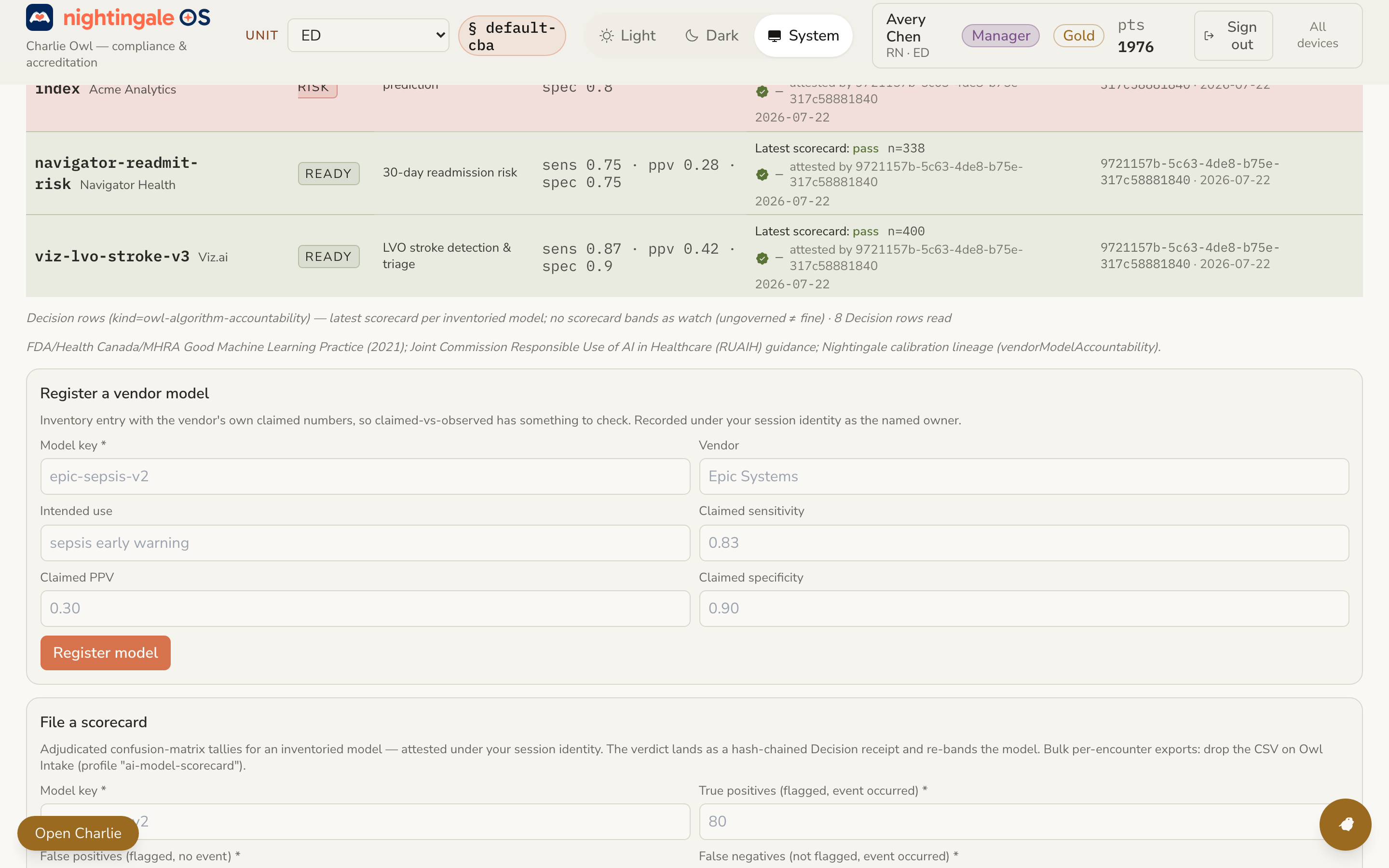Click the FDA/Health Canada/MHRA citation line
This screenshot has height=868, width=1389.
(594, 347)
